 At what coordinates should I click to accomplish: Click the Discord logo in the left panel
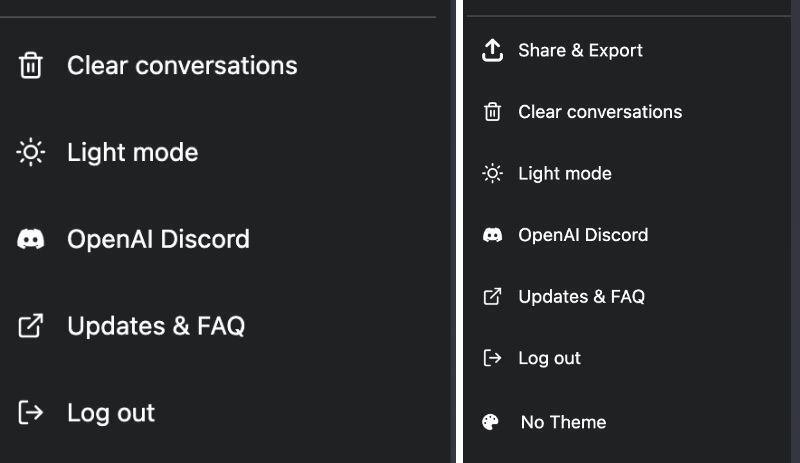(31, 240)
